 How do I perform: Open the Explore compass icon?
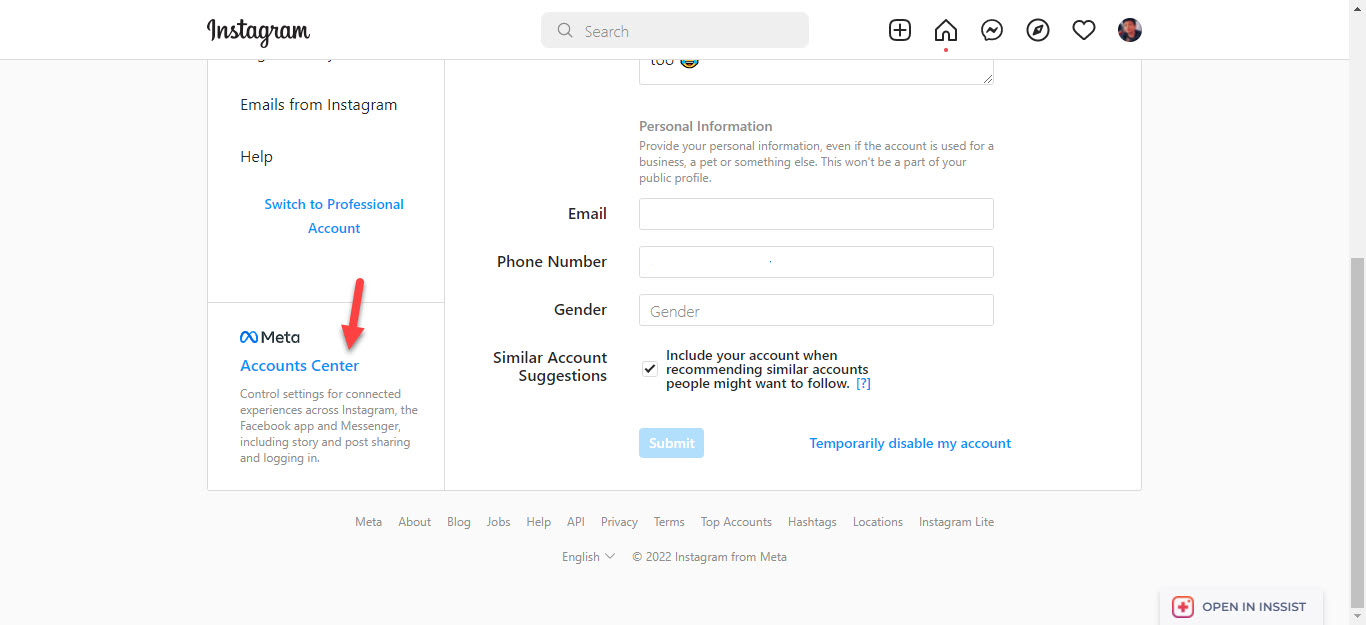[1038, 30]
